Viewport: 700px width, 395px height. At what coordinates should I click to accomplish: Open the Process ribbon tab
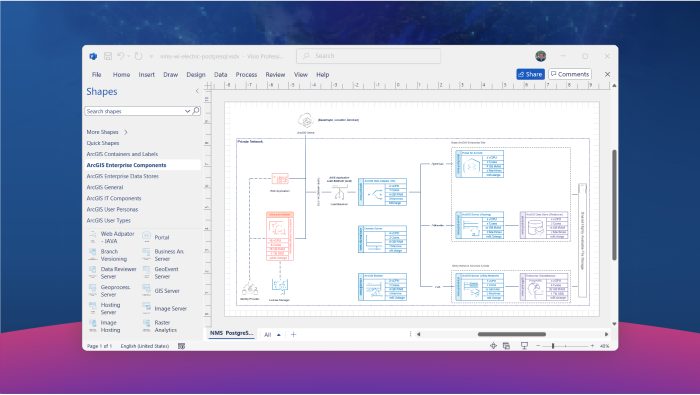coord(246,75)
